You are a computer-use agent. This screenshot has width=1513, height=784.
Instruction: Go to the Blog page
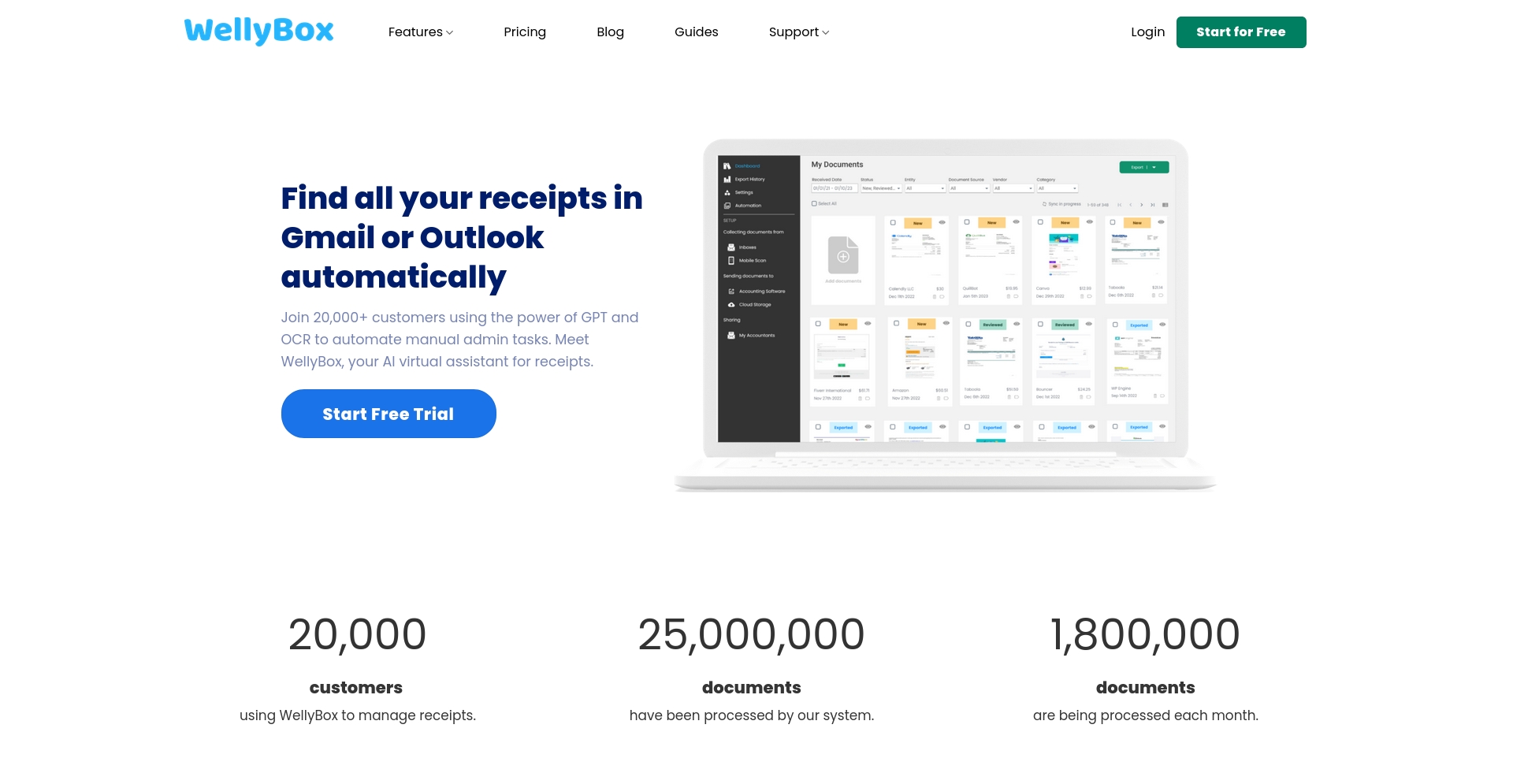[x=610, y=32]
